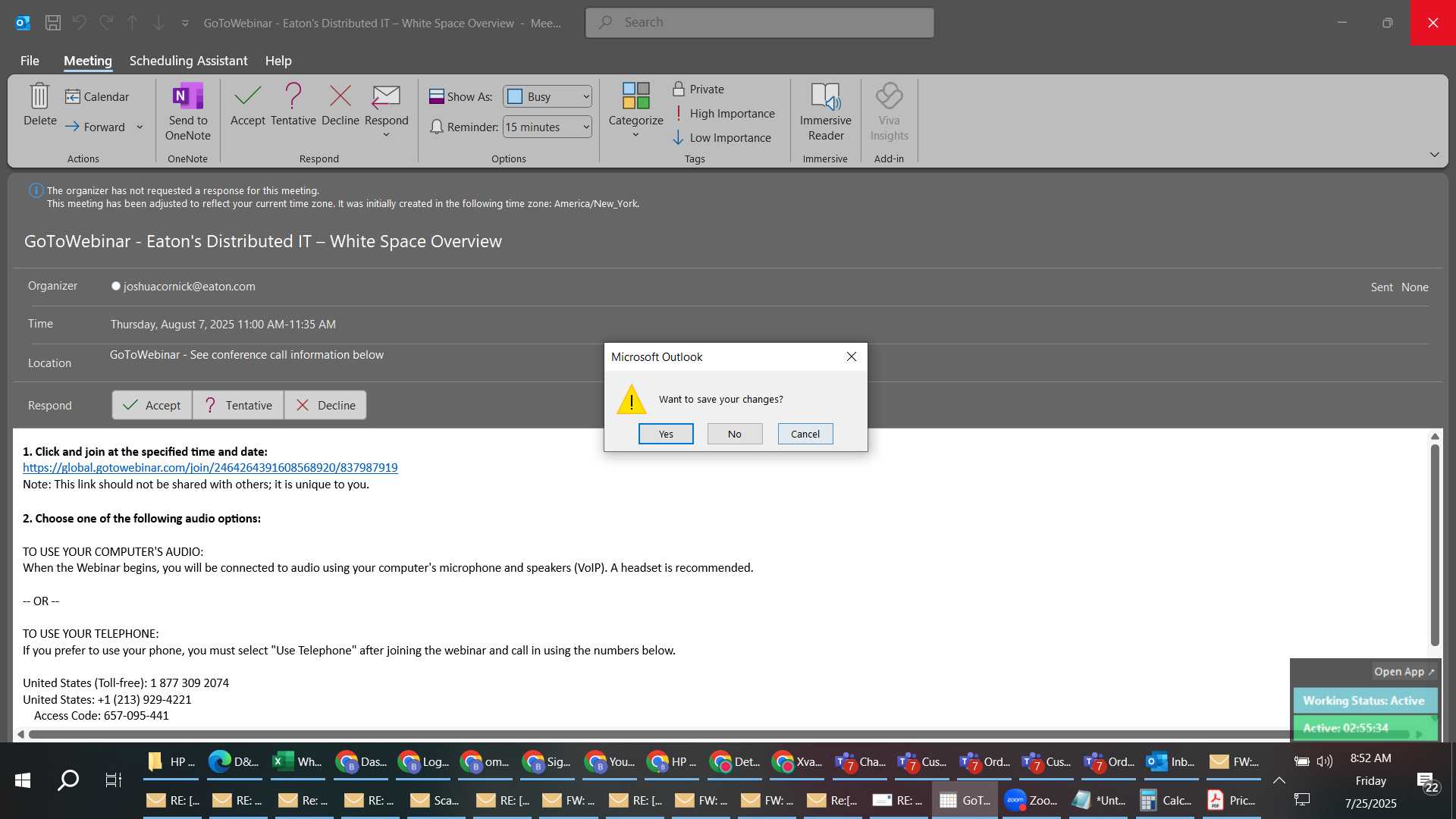Click the ribbon Decline X icon
The height and width of the screenshot is (819, 1456).
point(340,105)
